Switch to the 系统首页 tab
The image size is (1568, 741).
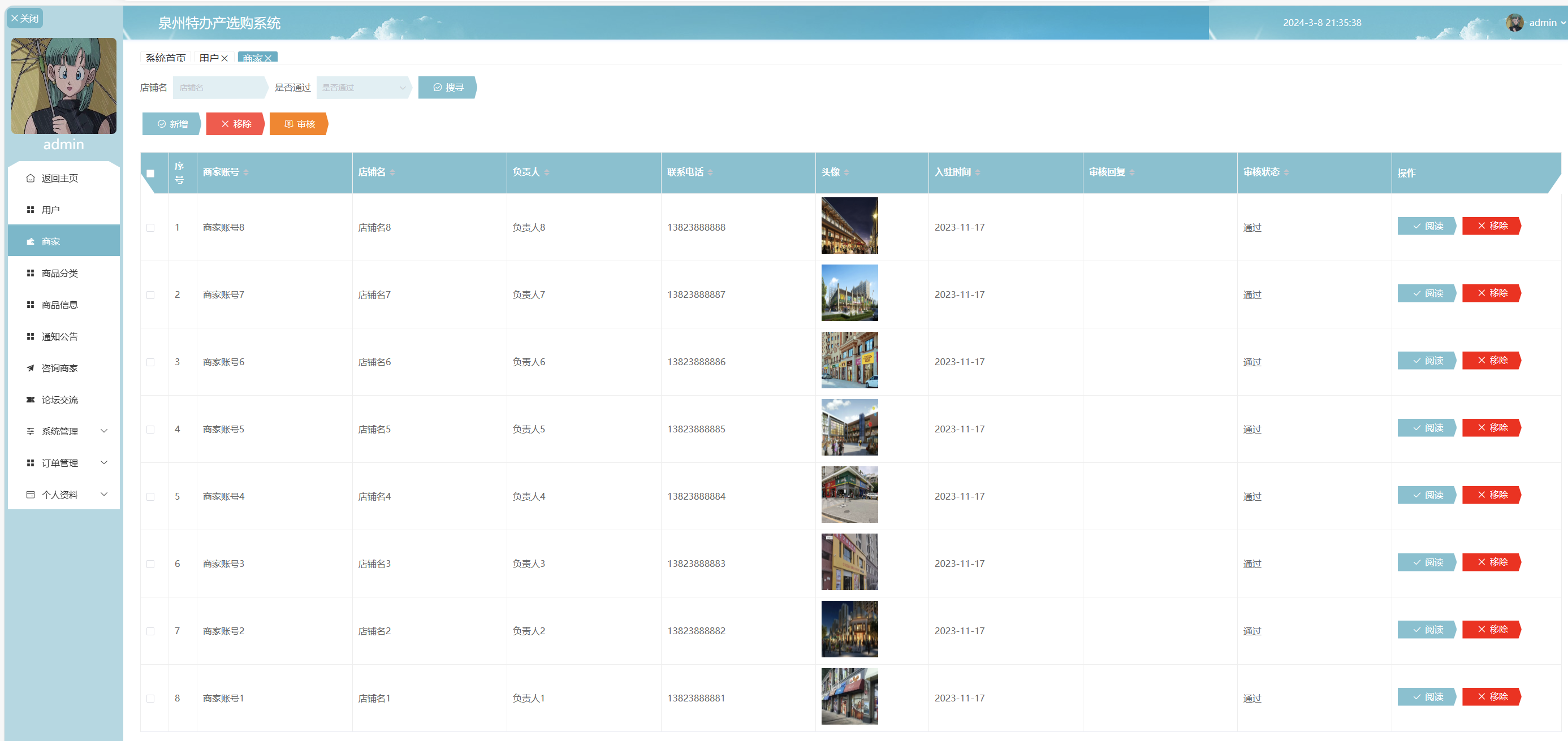pos(166,58)
